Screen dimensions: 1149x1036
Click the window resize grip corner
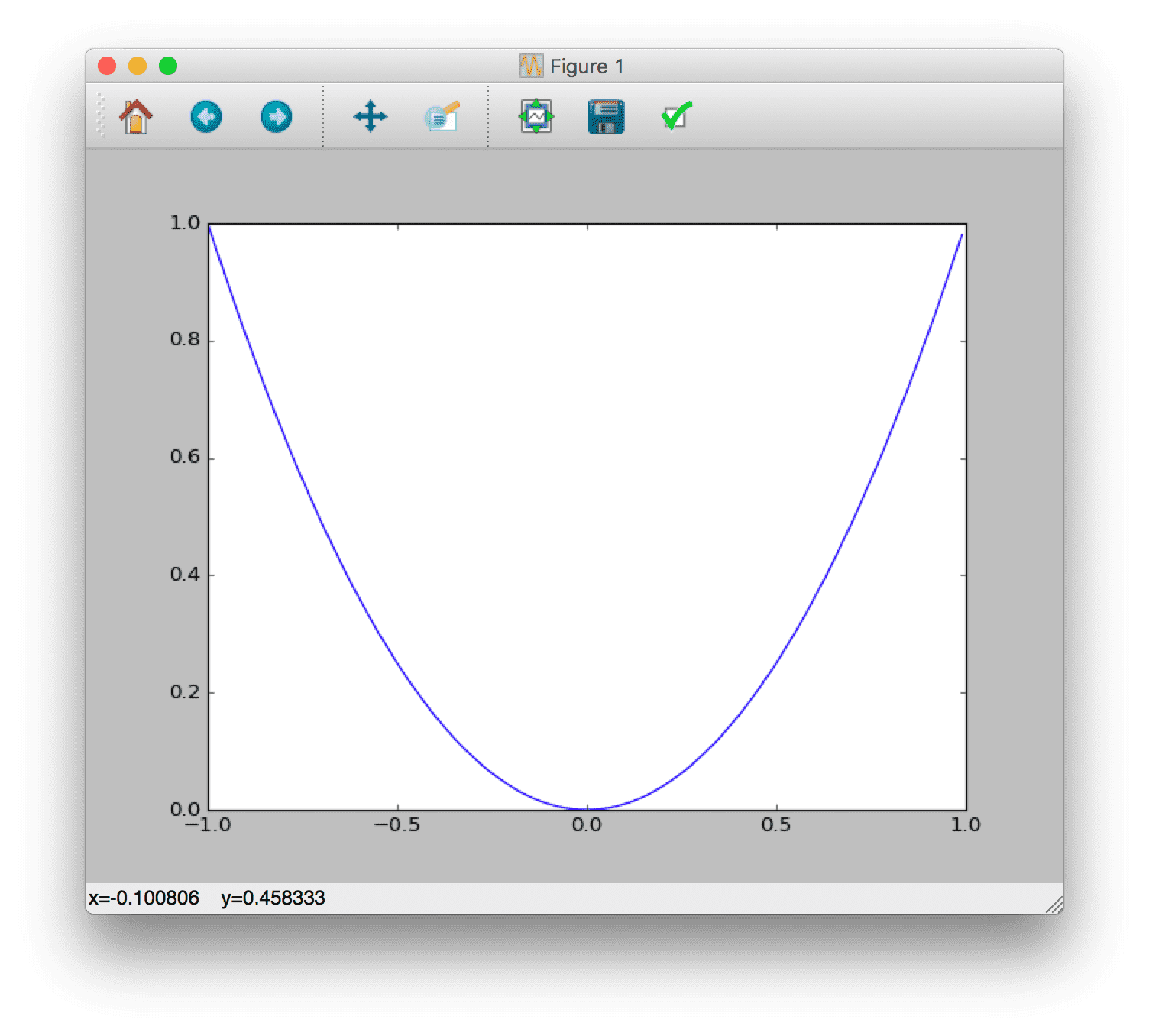(x=1054, y=905)
